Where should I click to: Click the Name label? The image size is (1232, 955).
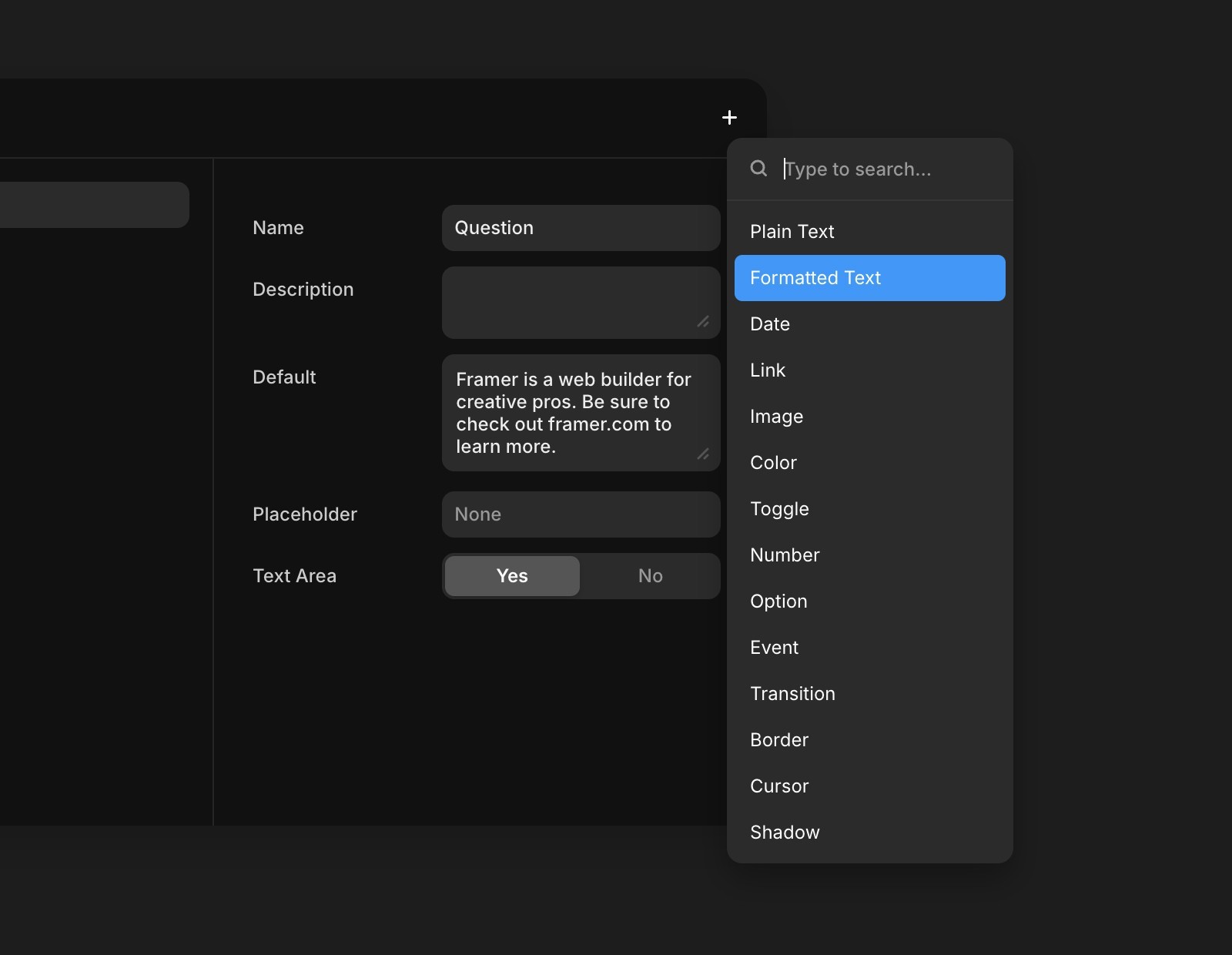[x=278, y=228]
